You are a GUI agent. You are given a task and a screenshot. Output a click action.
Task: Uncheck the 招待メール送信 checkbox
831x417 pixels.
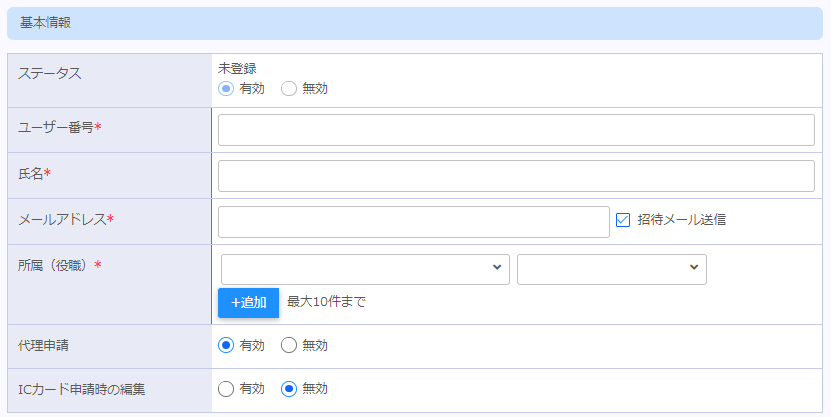coord(623,220)
